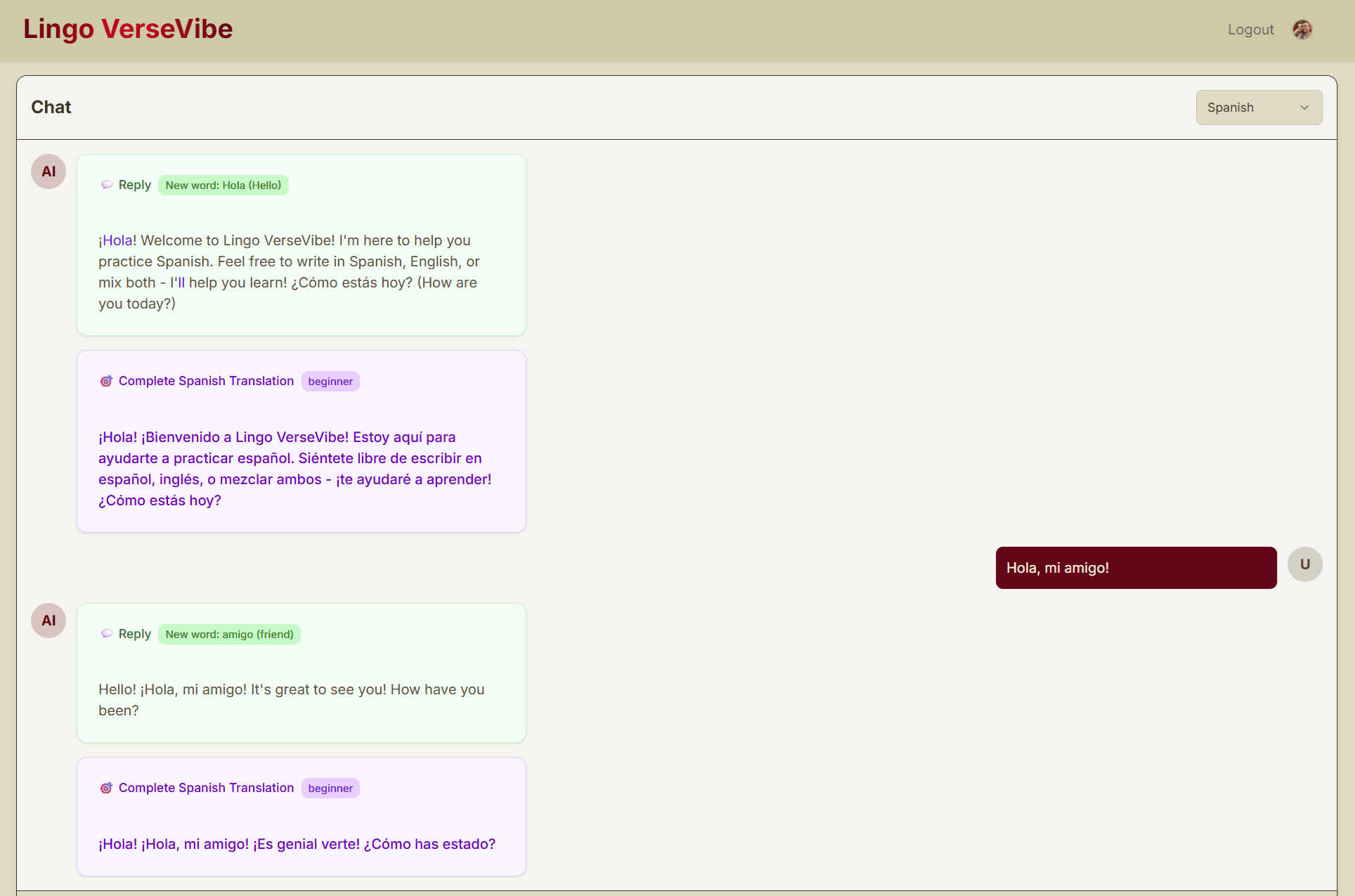
Task: Click the U user avatar badge
Action: 1304,564
